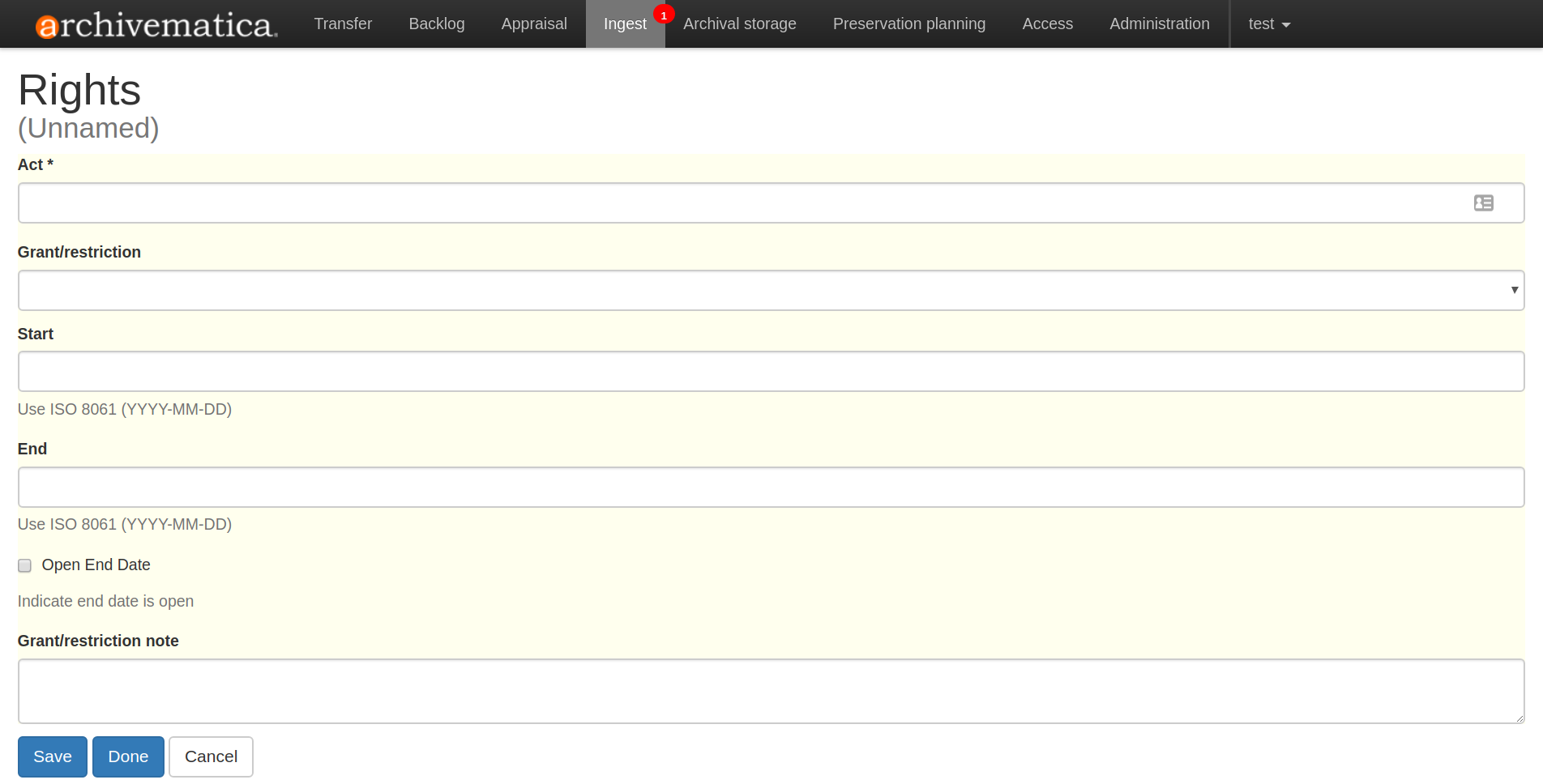Image resolution: width=1543 pixels, height=784 pixels.
Task: Click the archivematica logo
Action: (154, 23)
